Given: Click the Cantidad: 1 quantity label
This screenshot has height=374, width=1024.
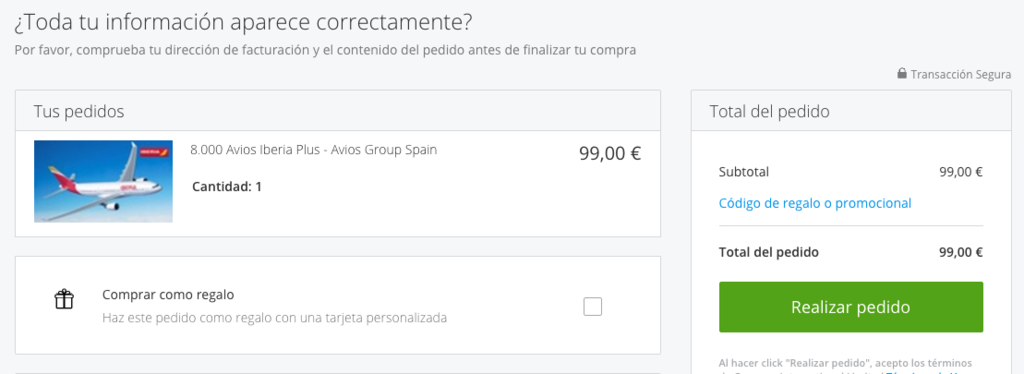Looking at the screenshot, I should (x=227, y=187).
